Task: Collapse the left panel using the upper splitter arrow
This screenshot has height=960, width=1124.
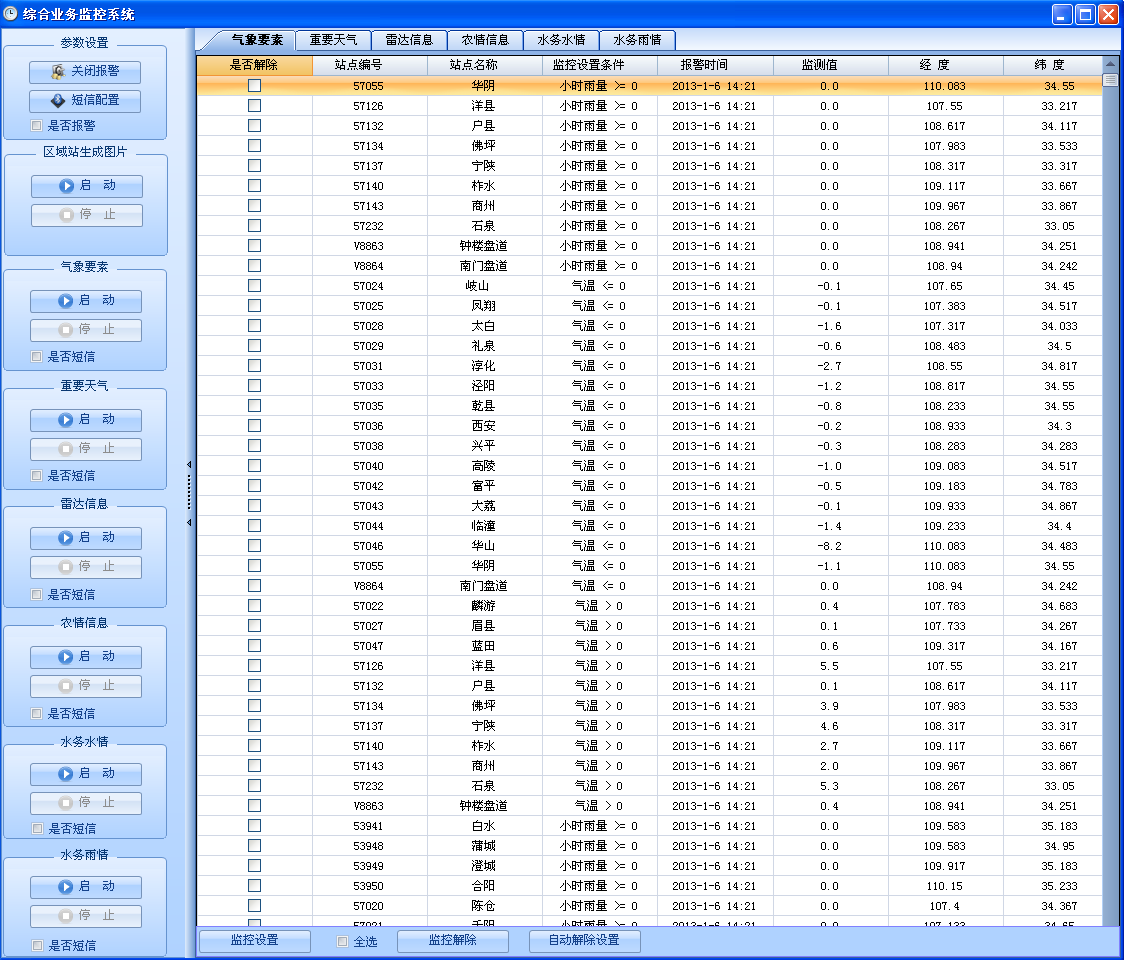Action: tap(189, 465)
